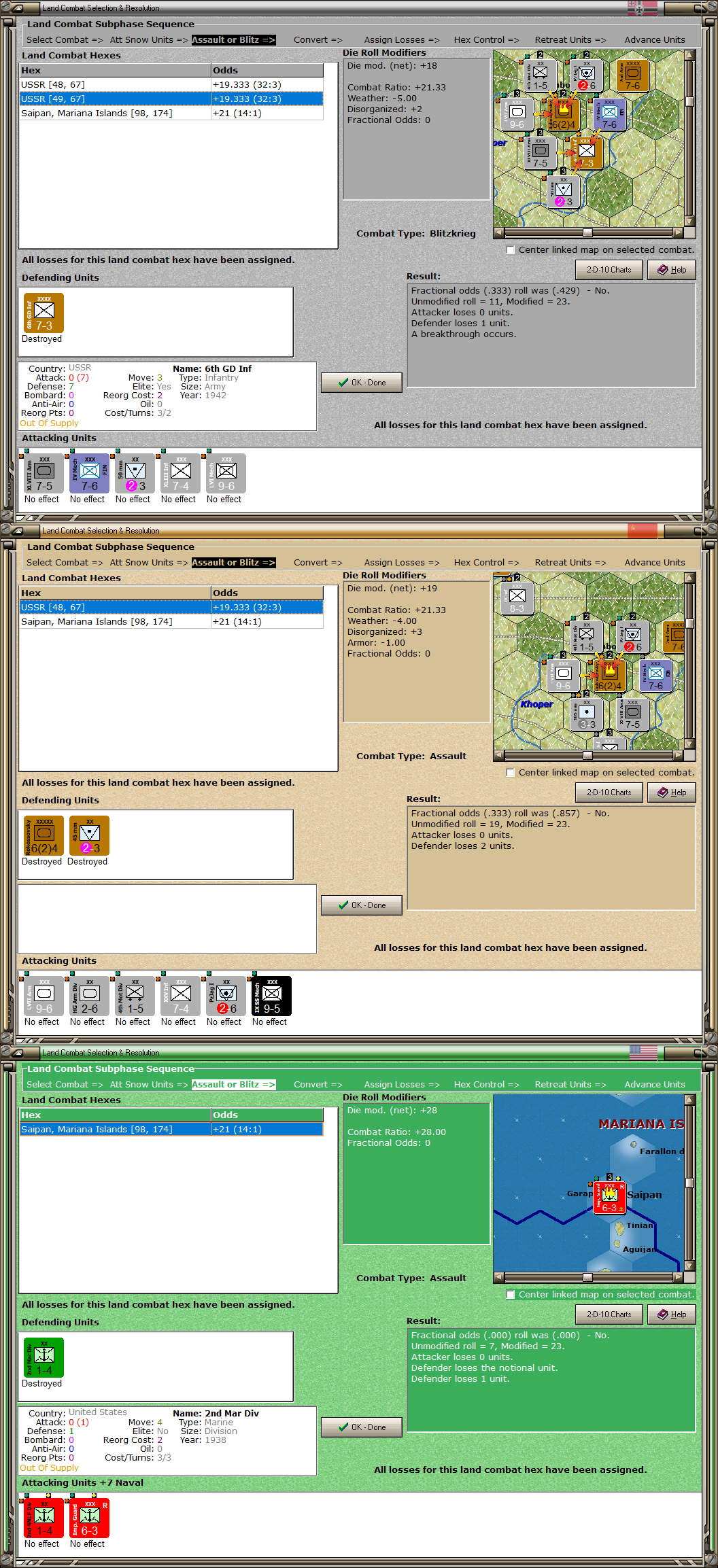Click top map's horizontal scrollbar thumb
718x1568 pixels.
(587, 232)
